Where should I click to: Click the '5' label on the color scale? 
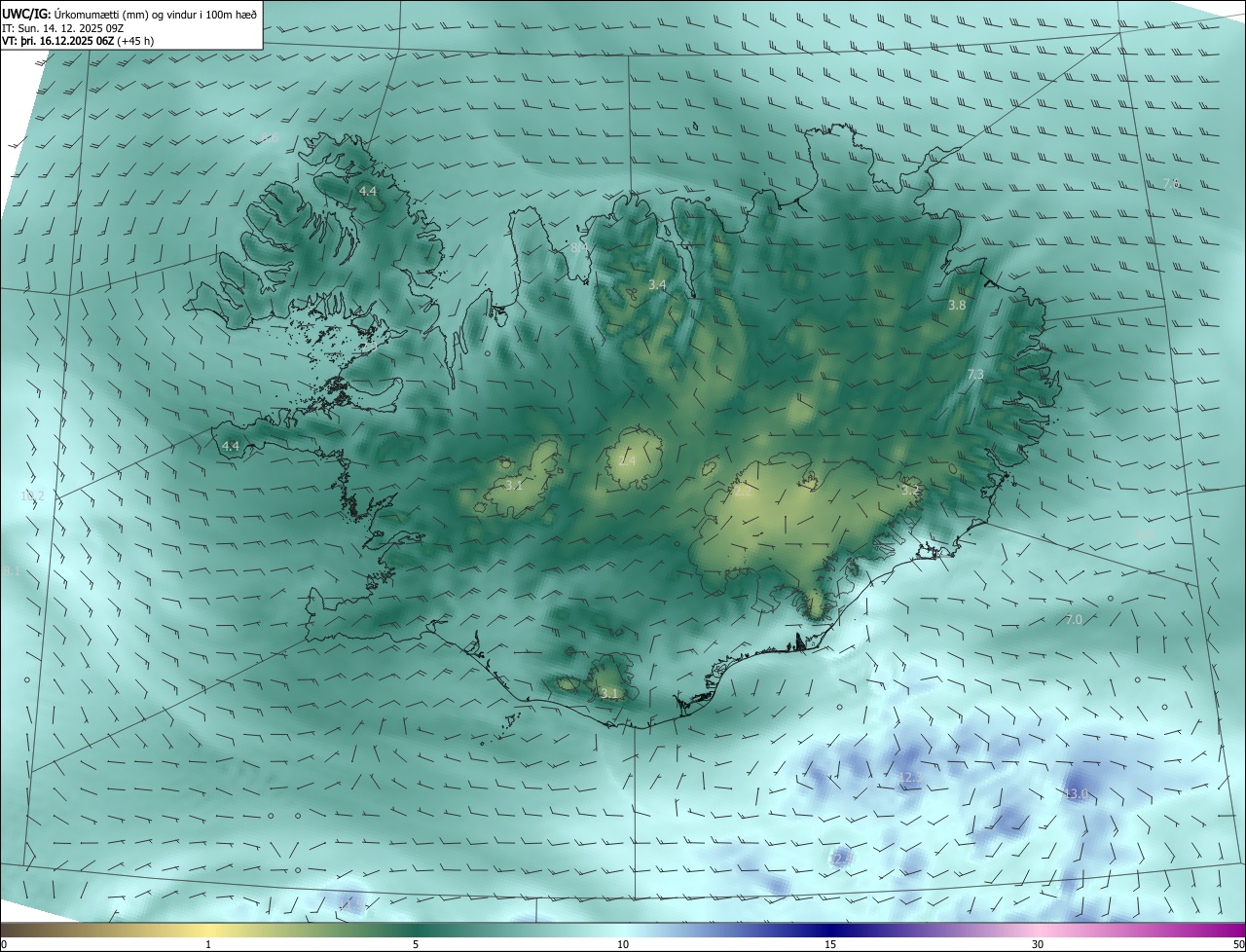point(416,944)
